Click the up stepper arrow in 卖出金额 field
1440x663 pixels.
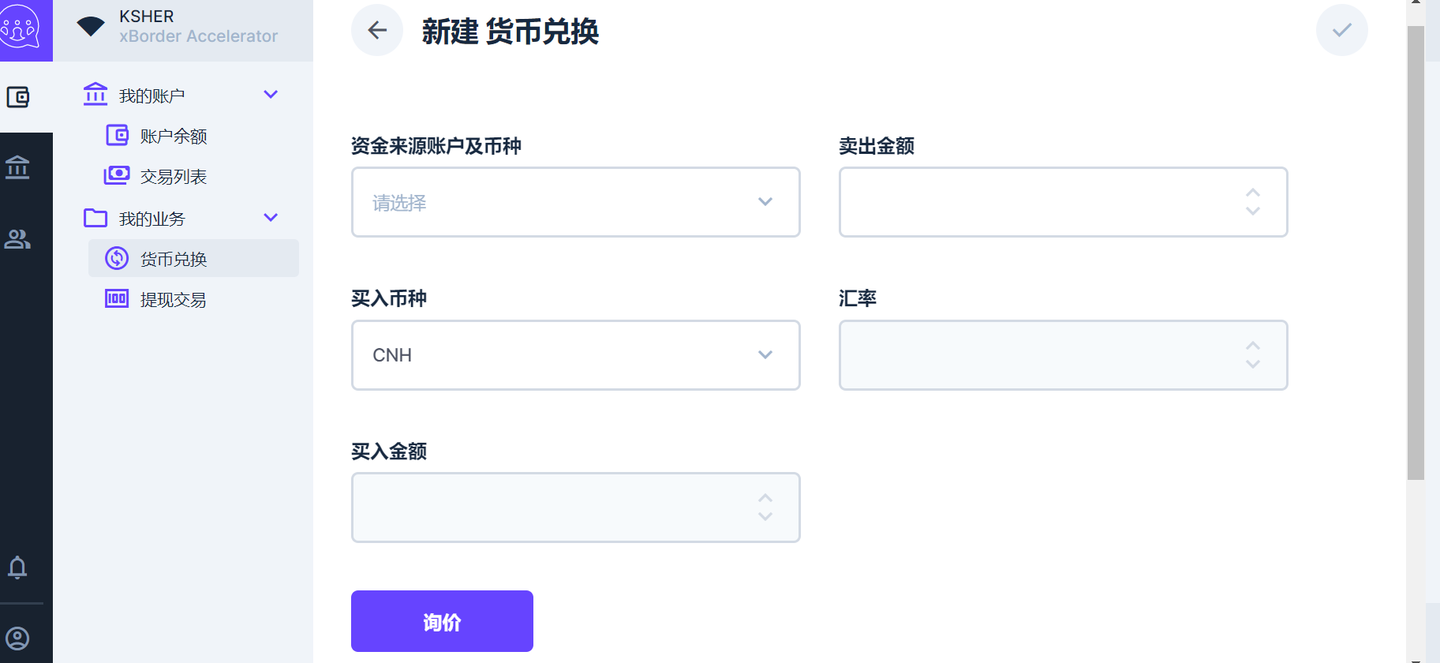(1252, 193)
